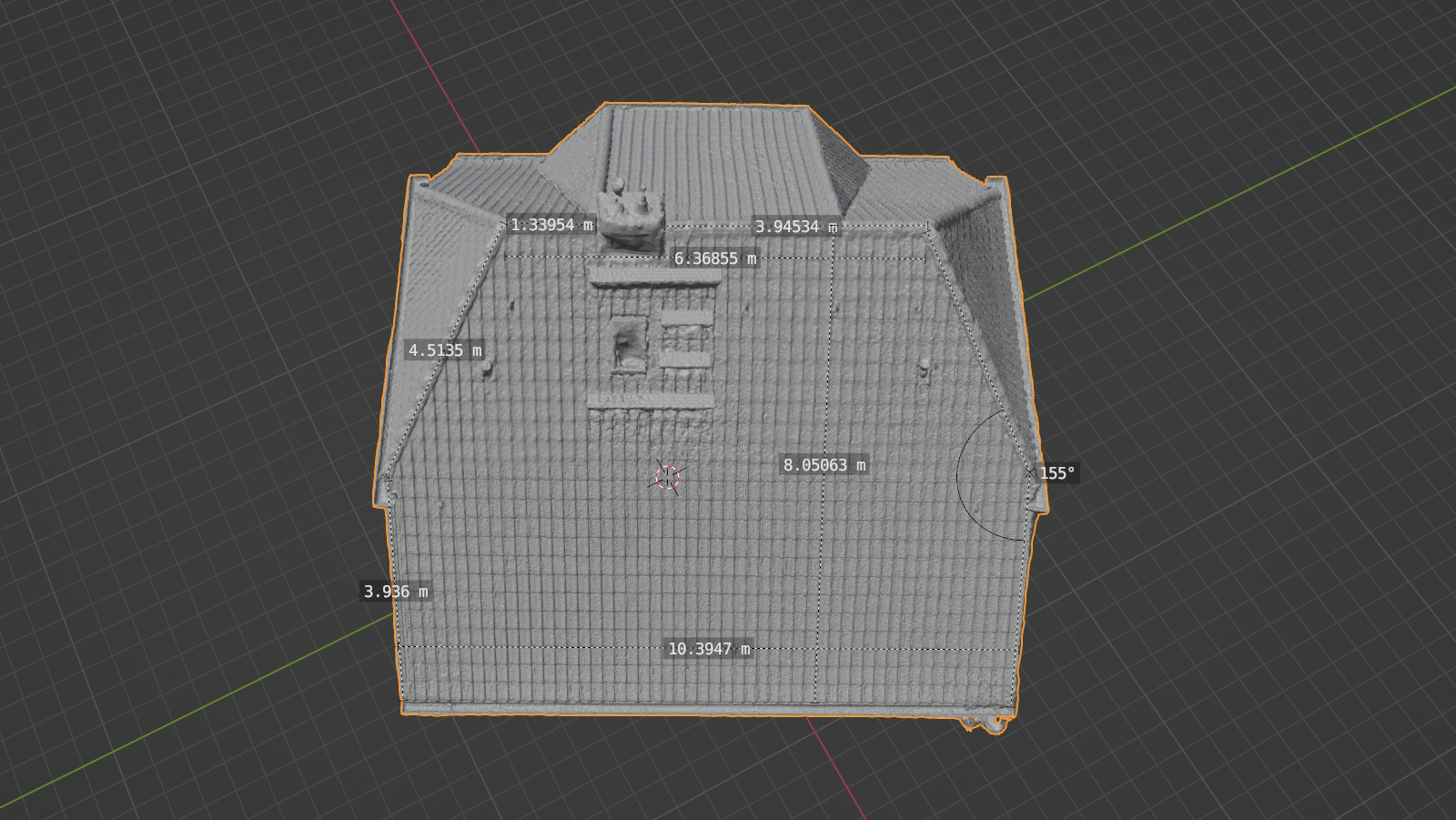Select the 10.3947 m eave width label

pyautogui.click(x=709, y=649)
